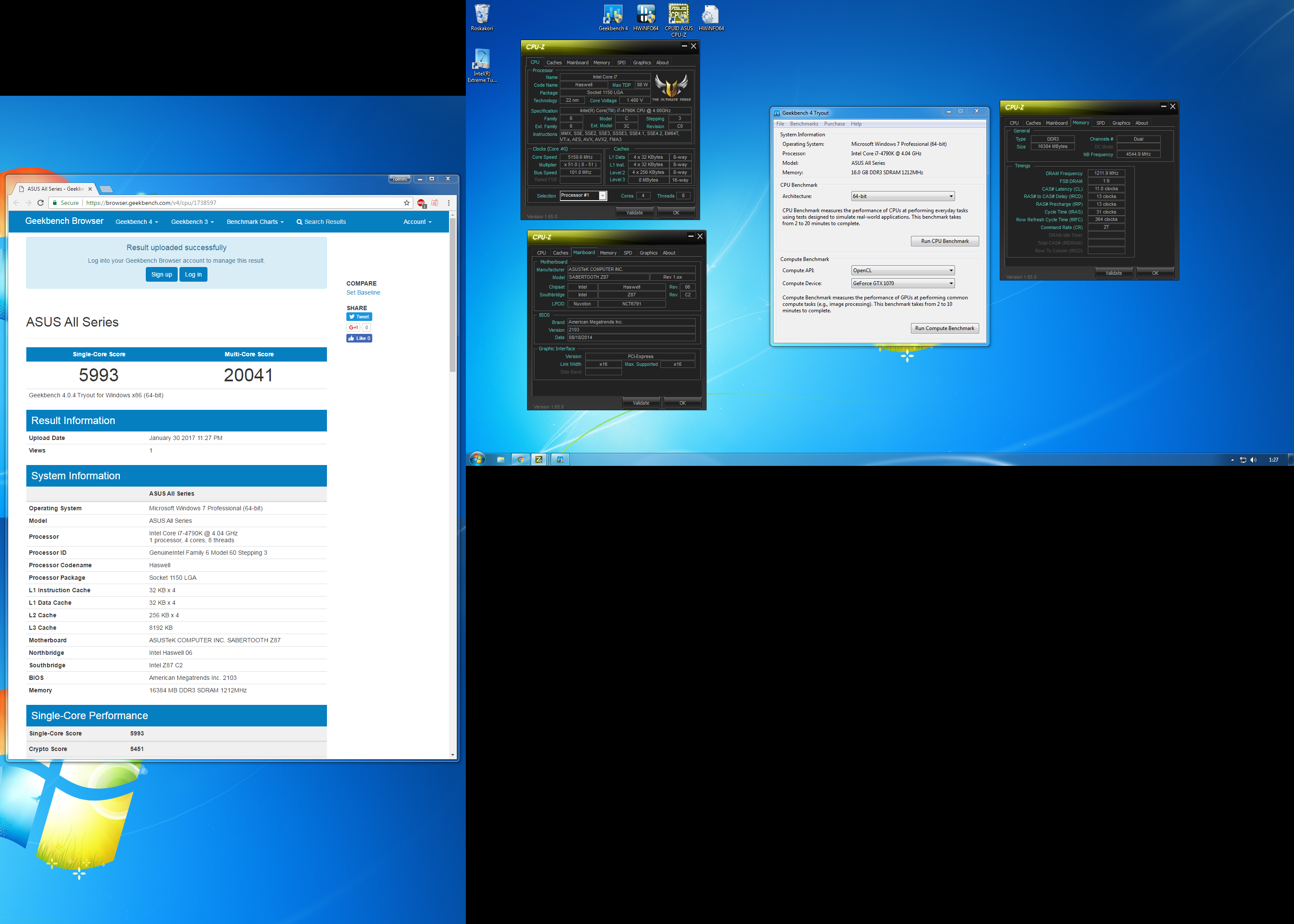The height and width of the screenshot is (924, 1294).
Task: Open the CPUID ASUS CPU-Z desktop icon
Action: point(678,20)
